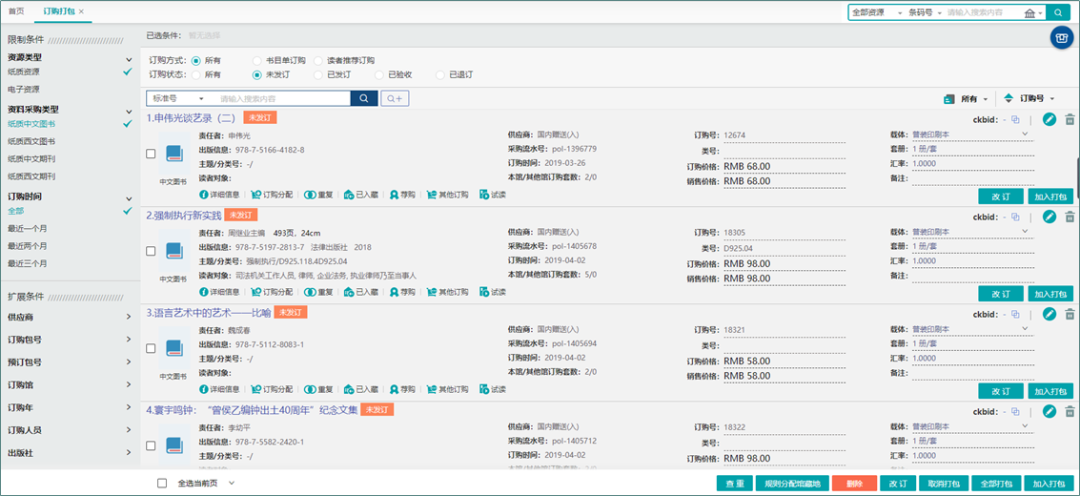View 已入藏 holdings for 申伟光谈艺录
This screenshot has height=496, width=1080.
point(362,194)
